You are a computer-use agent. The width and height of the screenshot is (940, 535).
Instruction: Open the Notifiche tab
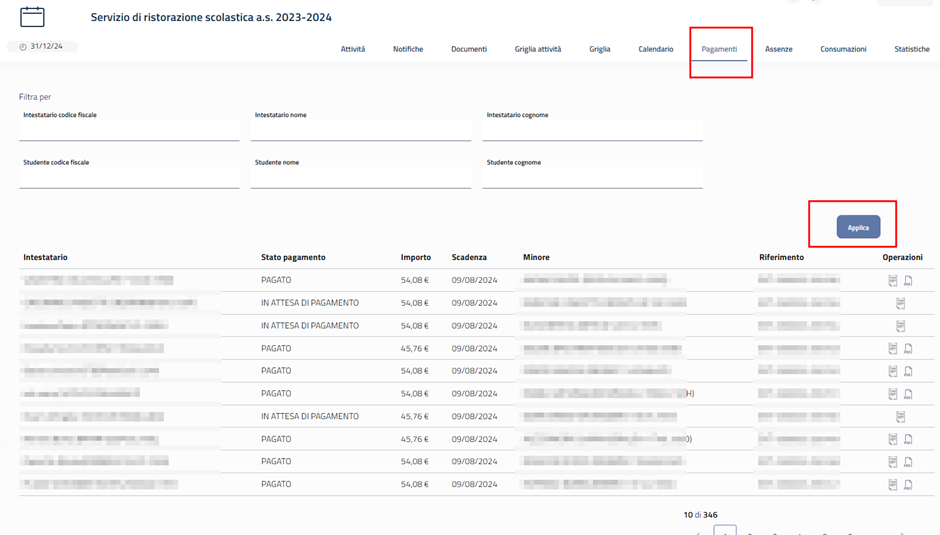click(x=408, y=49)
